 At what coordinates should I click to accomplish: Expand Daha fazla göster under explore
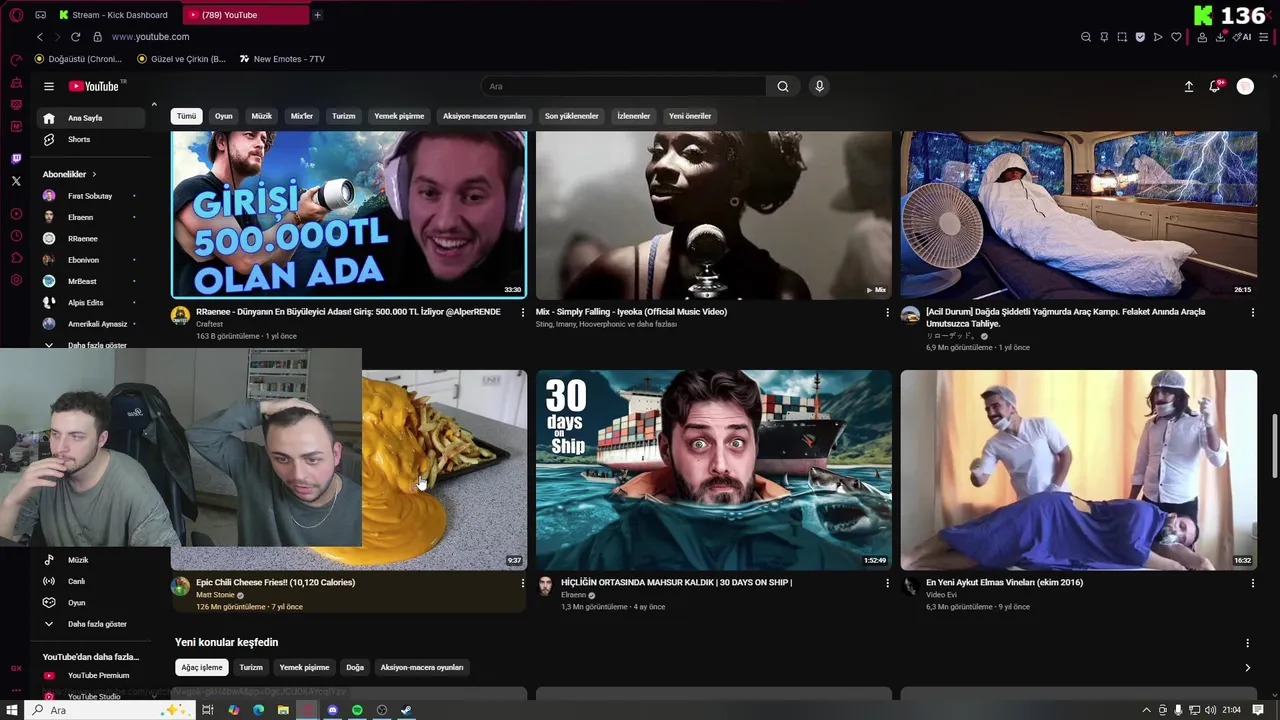90,624
